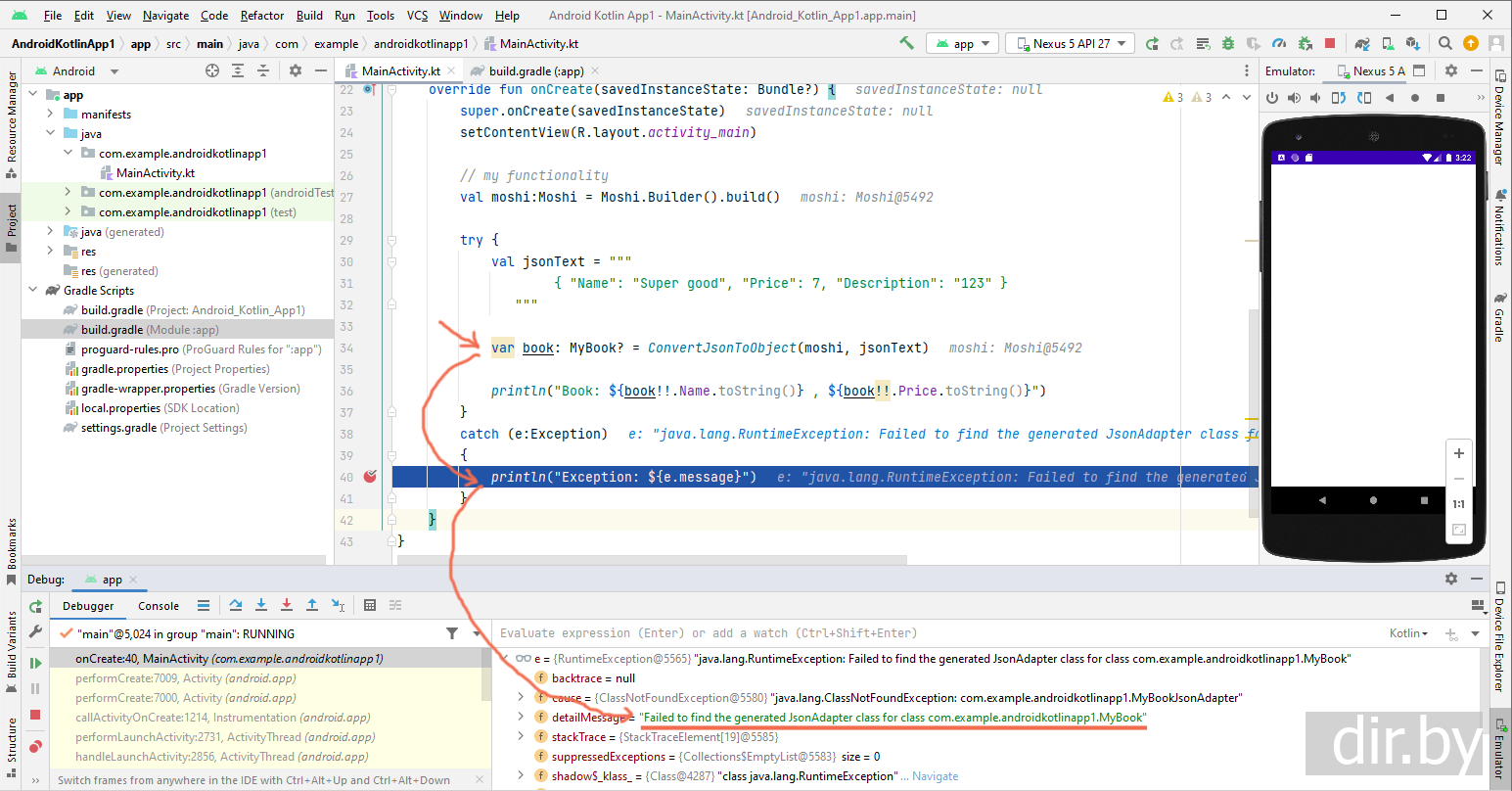Expand the manifests folder in project tree
This screenshot has width=1512, height=791.
[x=51, y=115]
